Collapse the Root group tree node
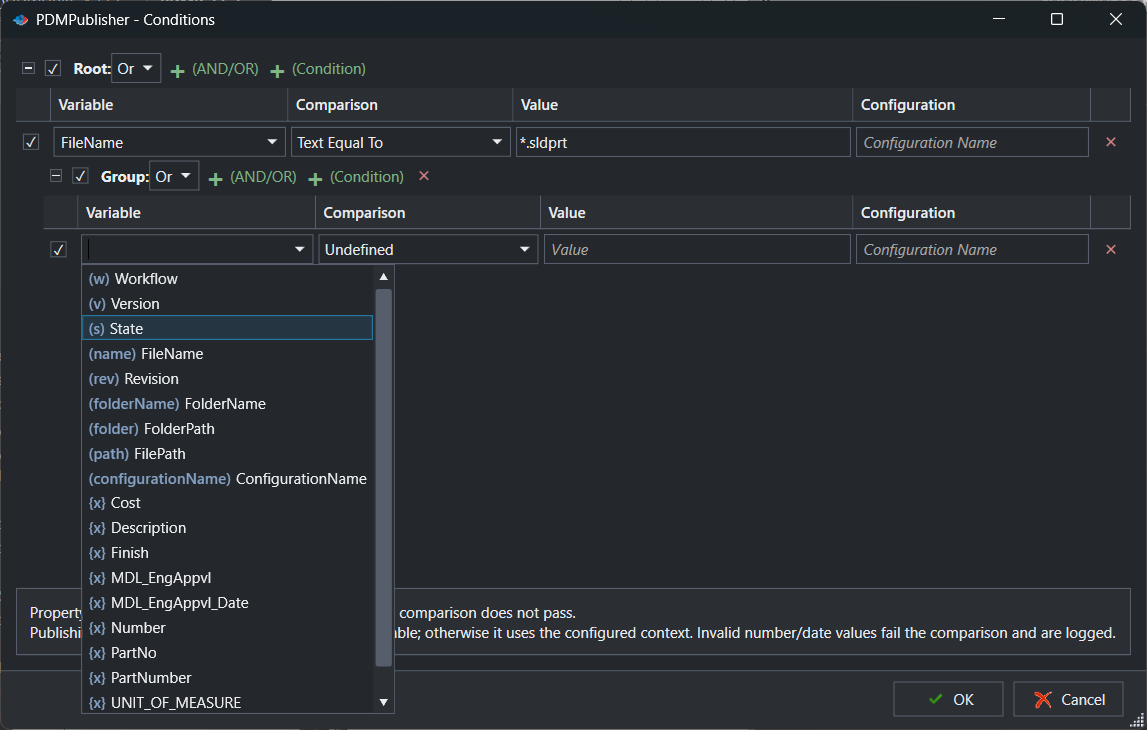 pos(29,68)
